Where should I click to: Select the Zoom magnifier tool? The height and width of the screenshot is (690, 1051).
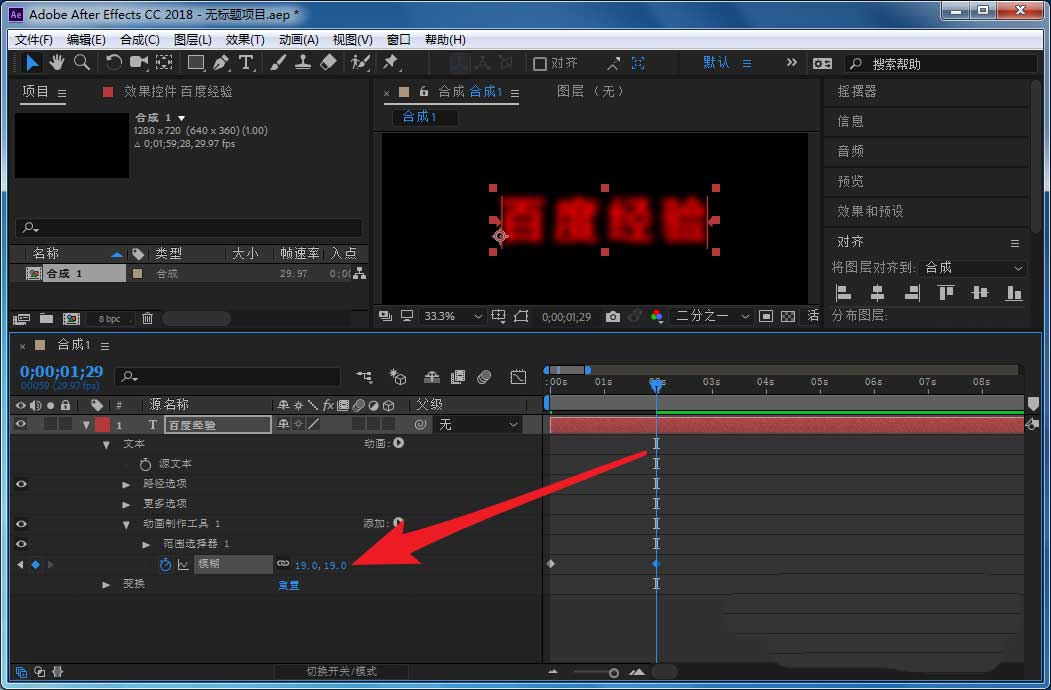82,62
